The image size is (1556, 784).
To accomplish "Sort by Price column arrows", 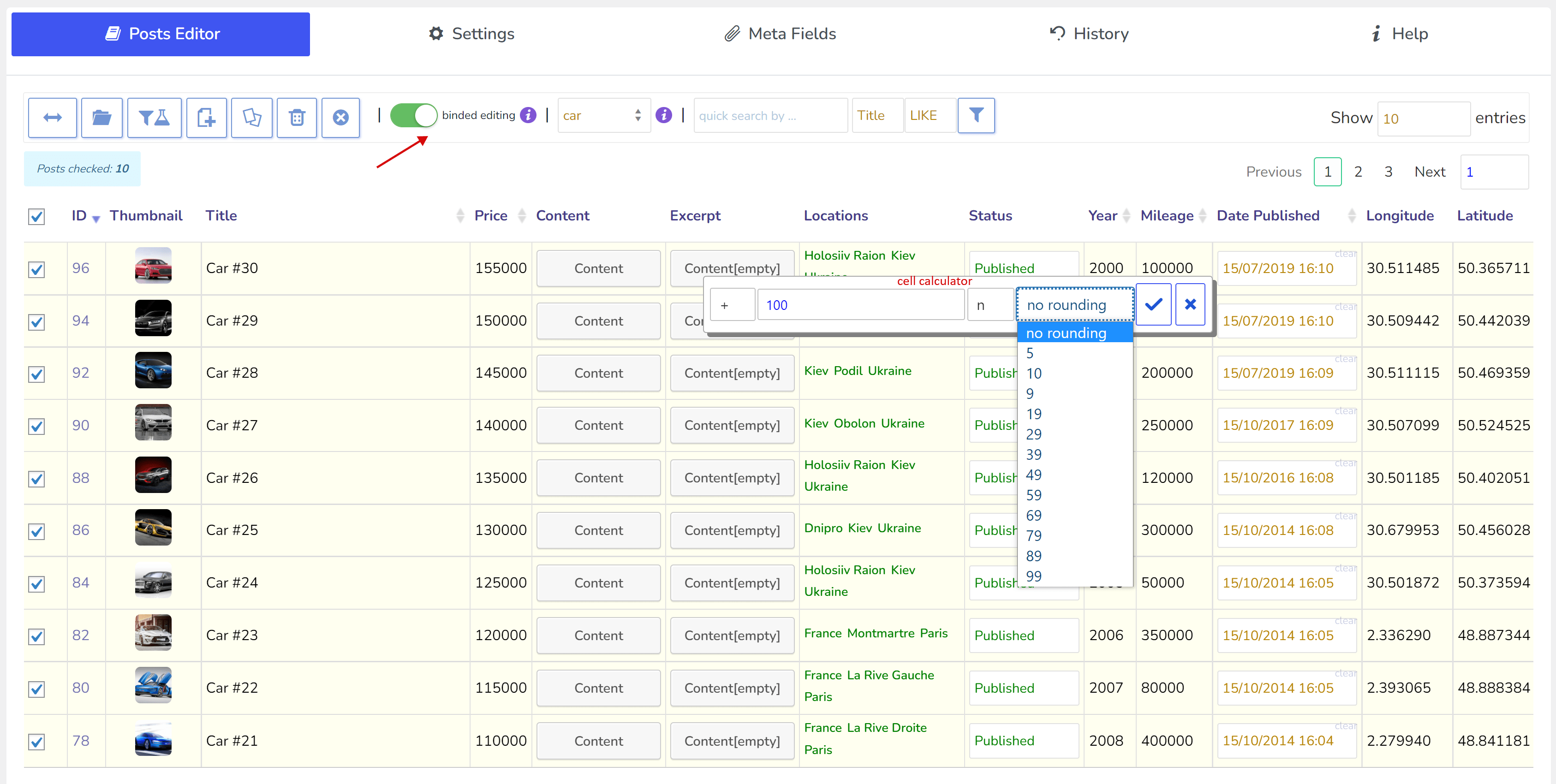I will [522, 216].
